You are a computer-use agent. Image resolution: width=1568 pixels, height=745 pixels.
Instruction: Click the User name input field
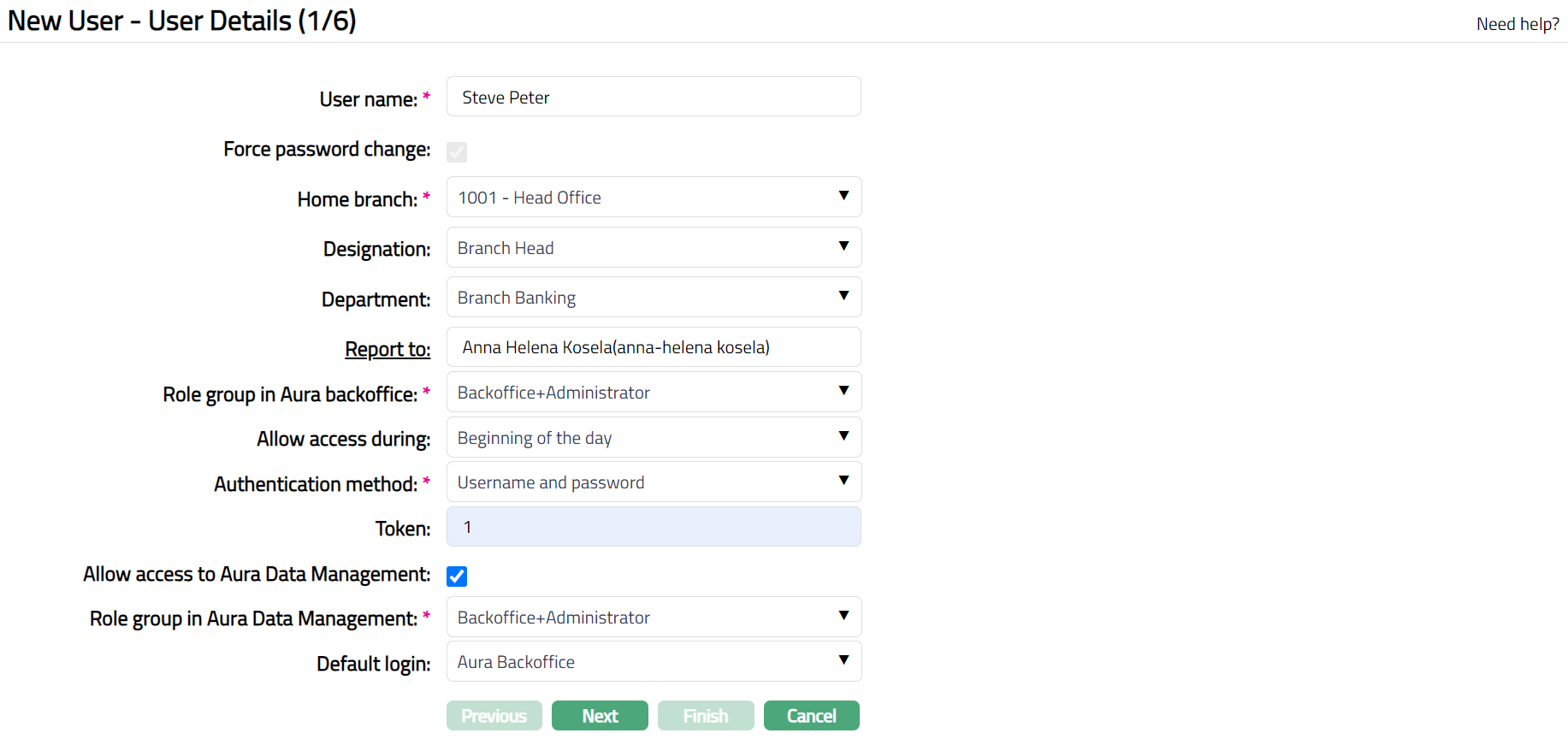(653, 97)
